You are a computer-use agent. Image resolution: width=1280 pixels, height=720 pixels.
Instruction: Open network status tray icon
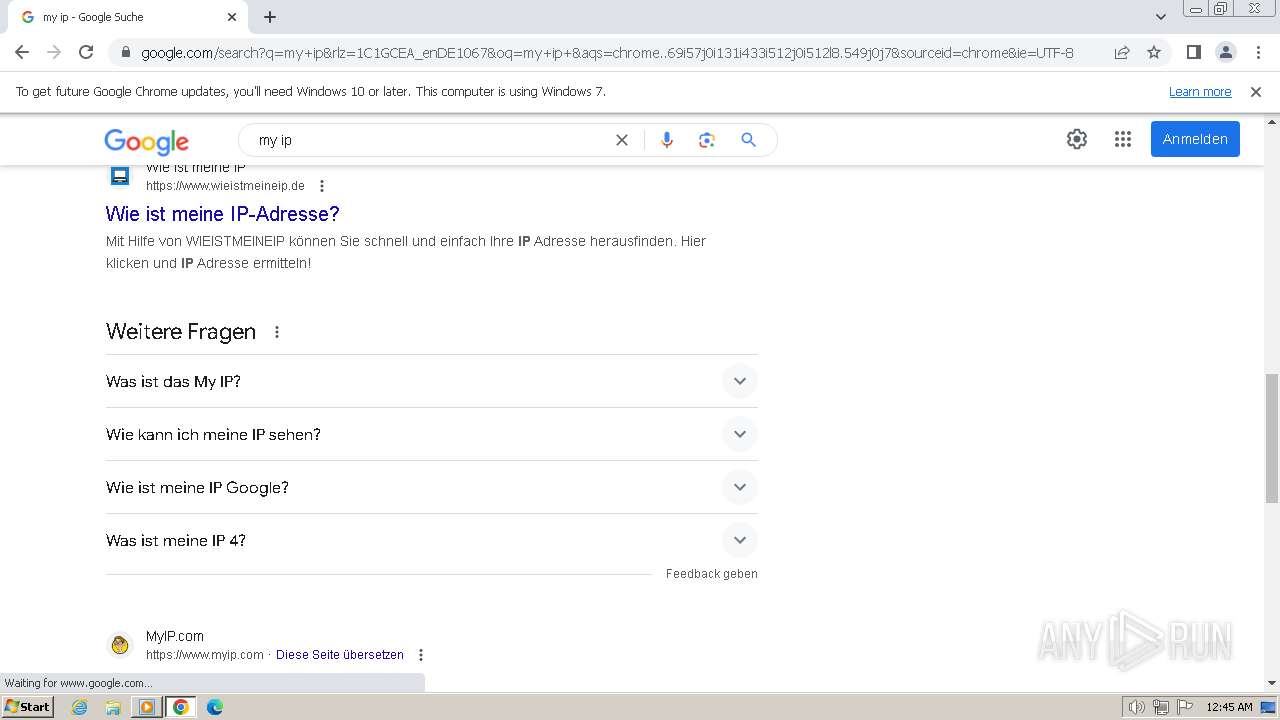pos(1160,707)
